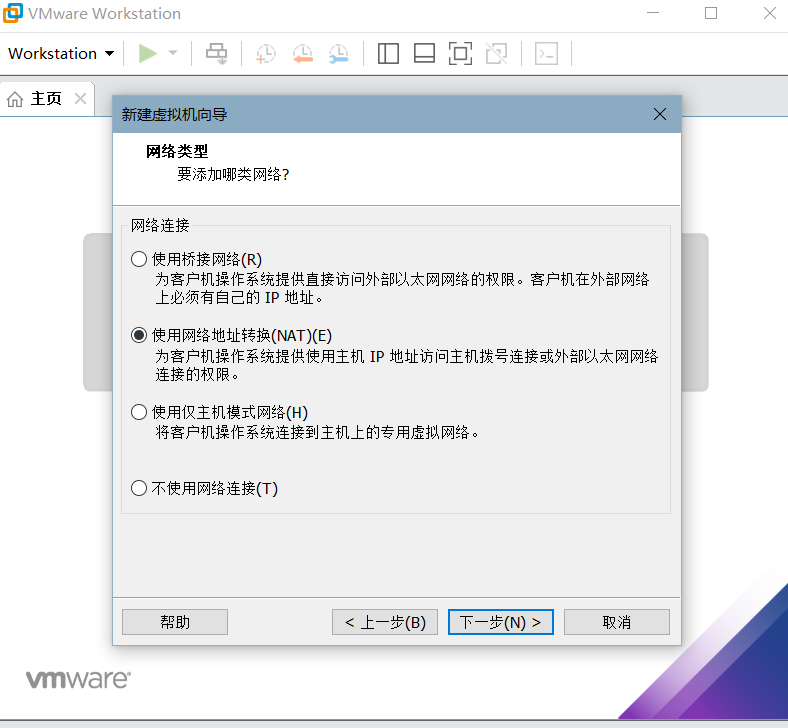
Task: Click the 要添加哪类网络? subtitle text
Action: coord(233,174)
